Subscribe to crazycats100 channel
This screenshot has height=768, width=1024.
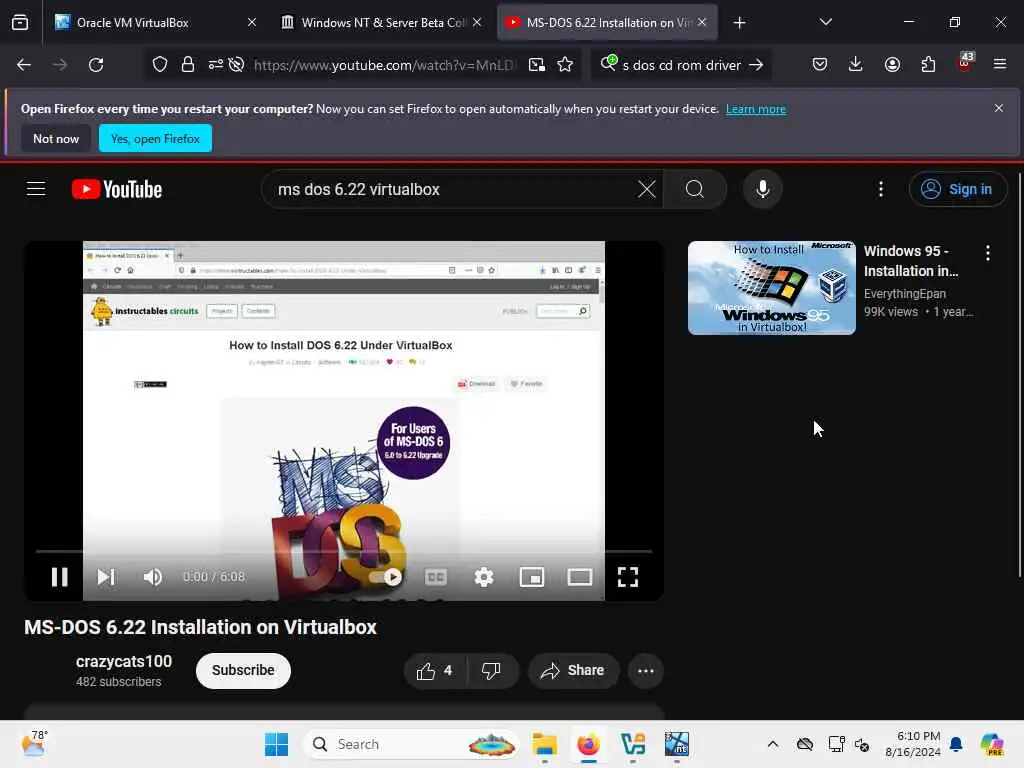pos(243,671)
